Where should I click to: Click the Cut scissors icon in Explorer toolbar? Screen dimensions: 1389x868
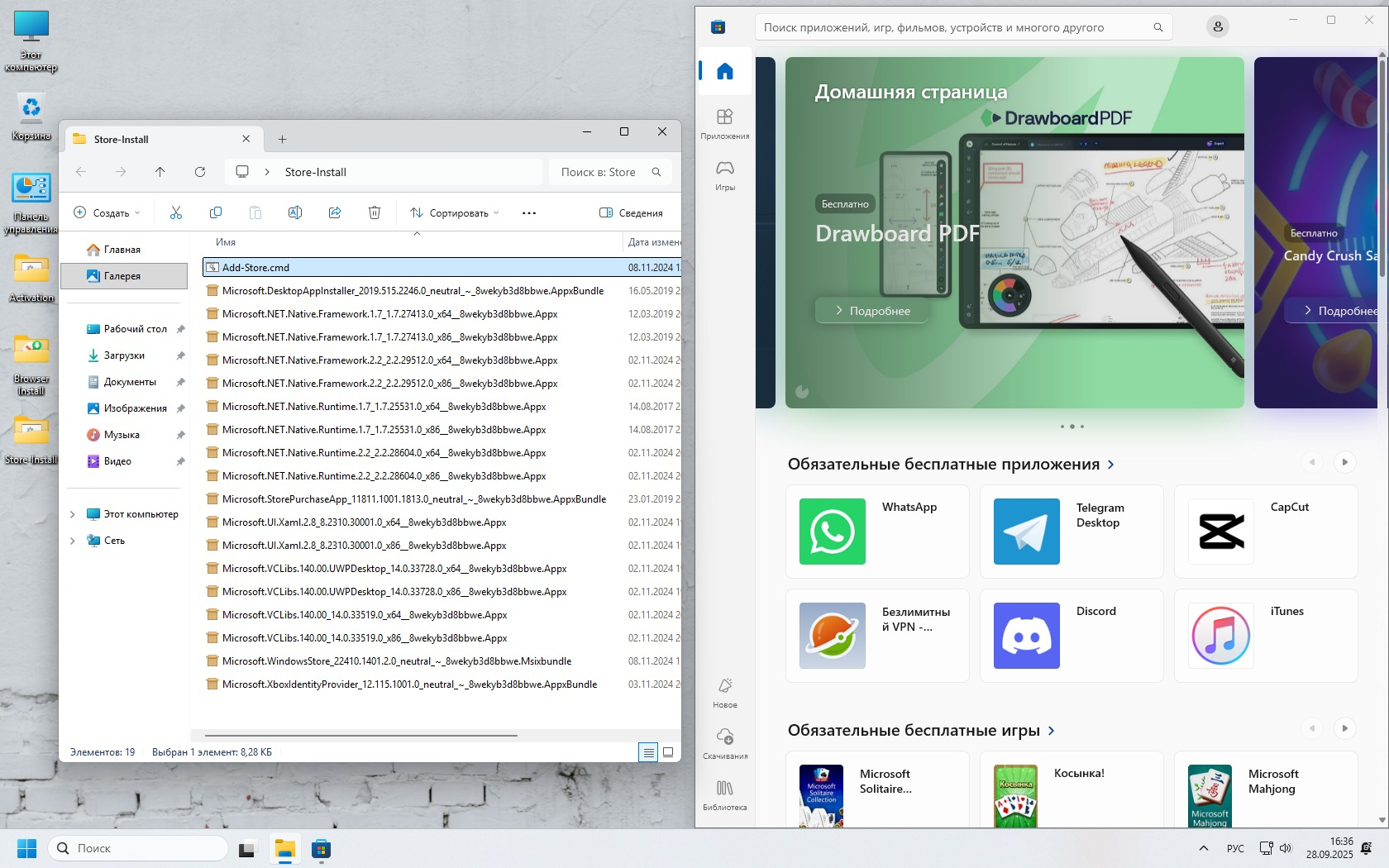pyautogui.click(x=176, y=213)
